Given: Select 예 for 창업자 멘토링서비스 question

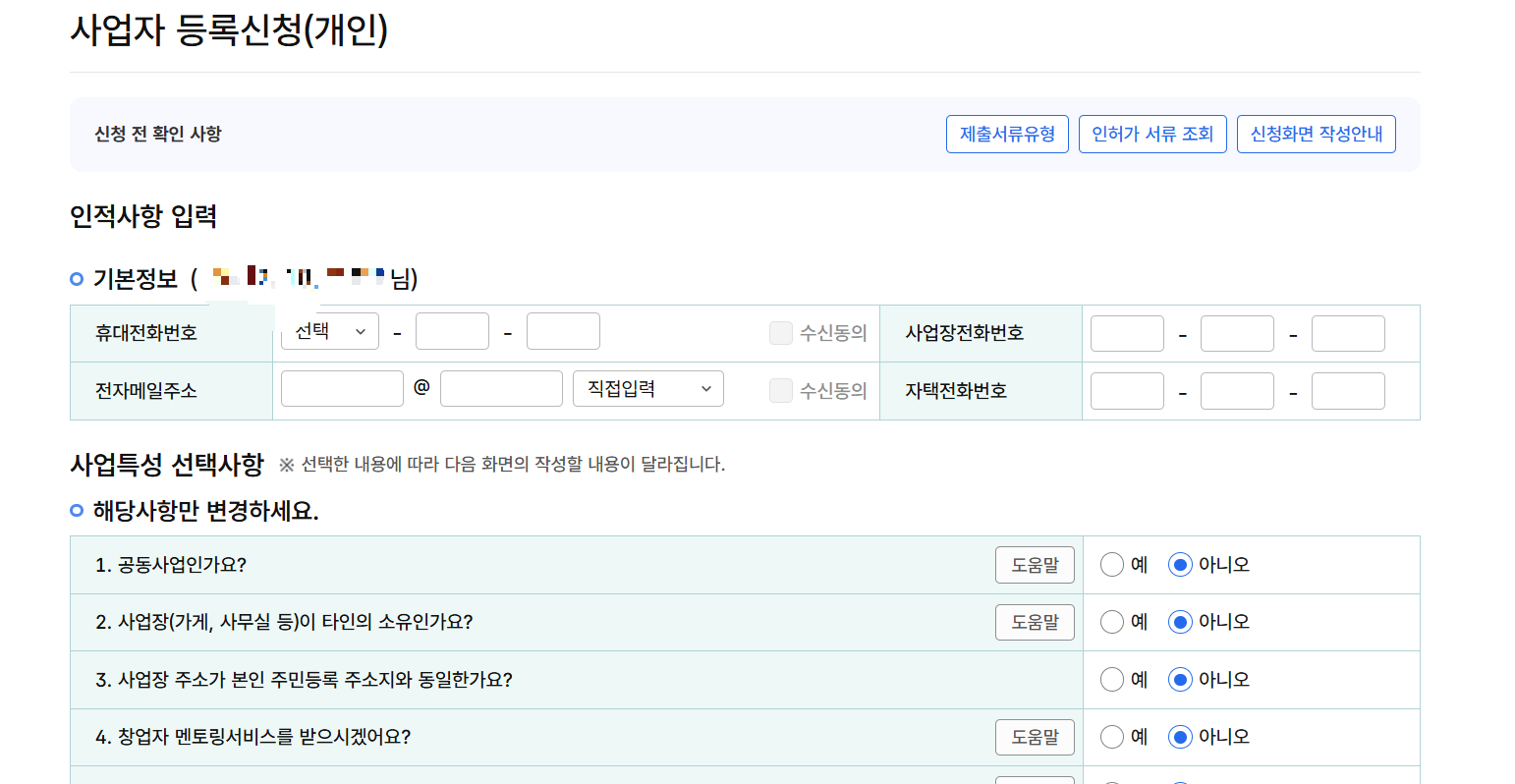Looking at the screenshot, I should (x=1112, y=737).
